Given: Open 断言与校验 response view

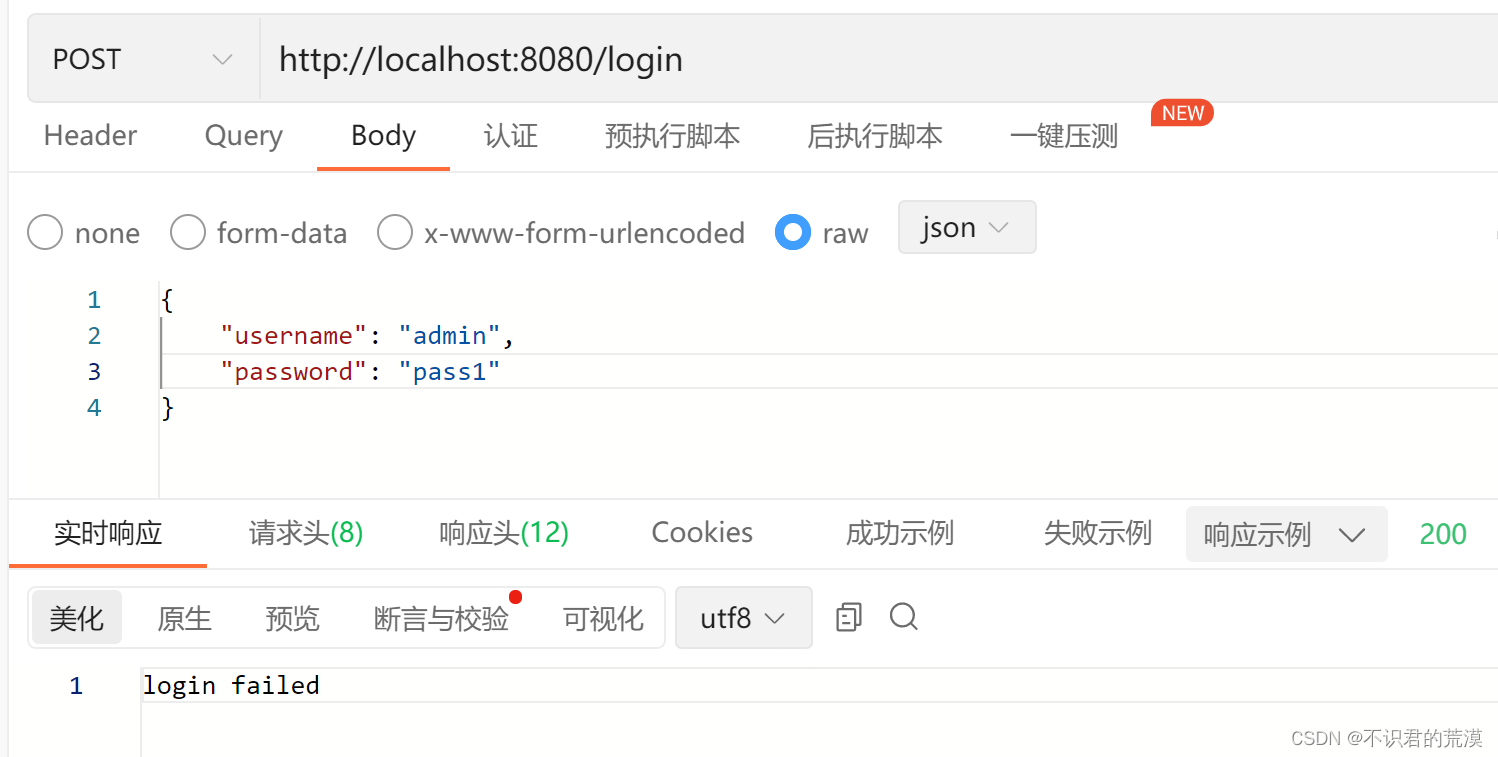Looking at the screenshot, I should (x=441, y=618).
